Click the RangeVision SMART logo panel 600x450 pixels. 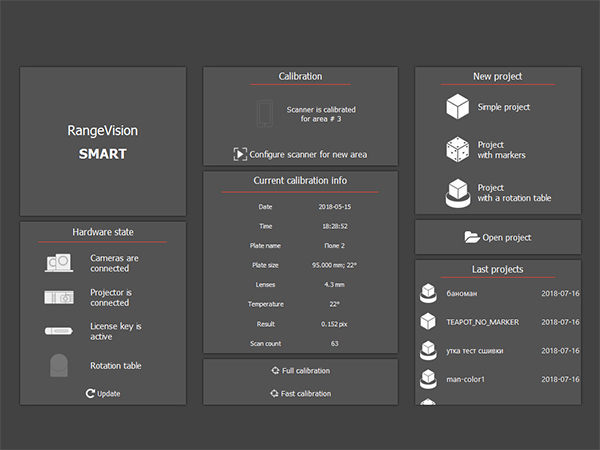tap(103, 142)
